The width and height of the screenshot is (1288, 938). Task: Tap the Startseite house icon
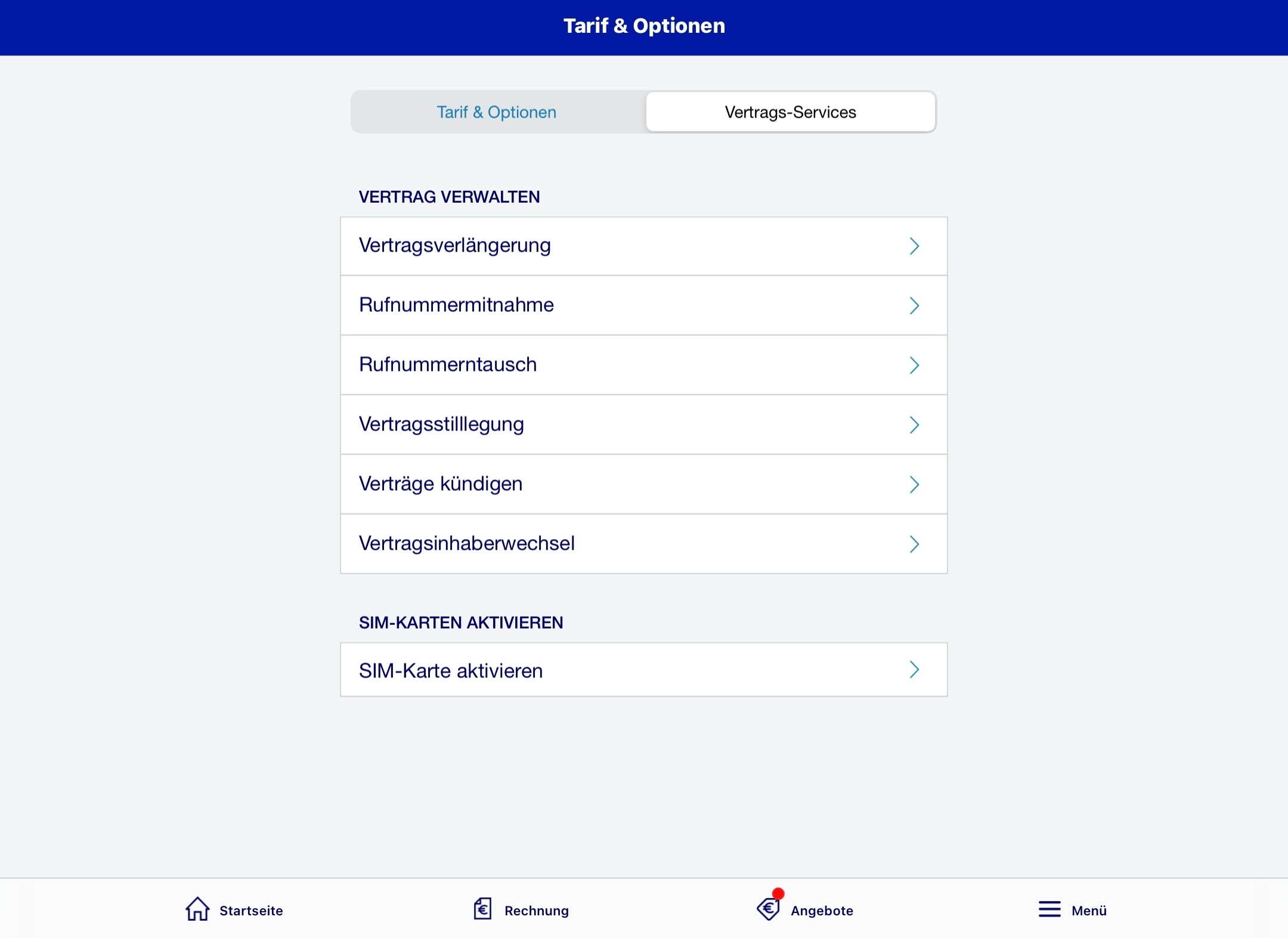(x=197, y=909)
